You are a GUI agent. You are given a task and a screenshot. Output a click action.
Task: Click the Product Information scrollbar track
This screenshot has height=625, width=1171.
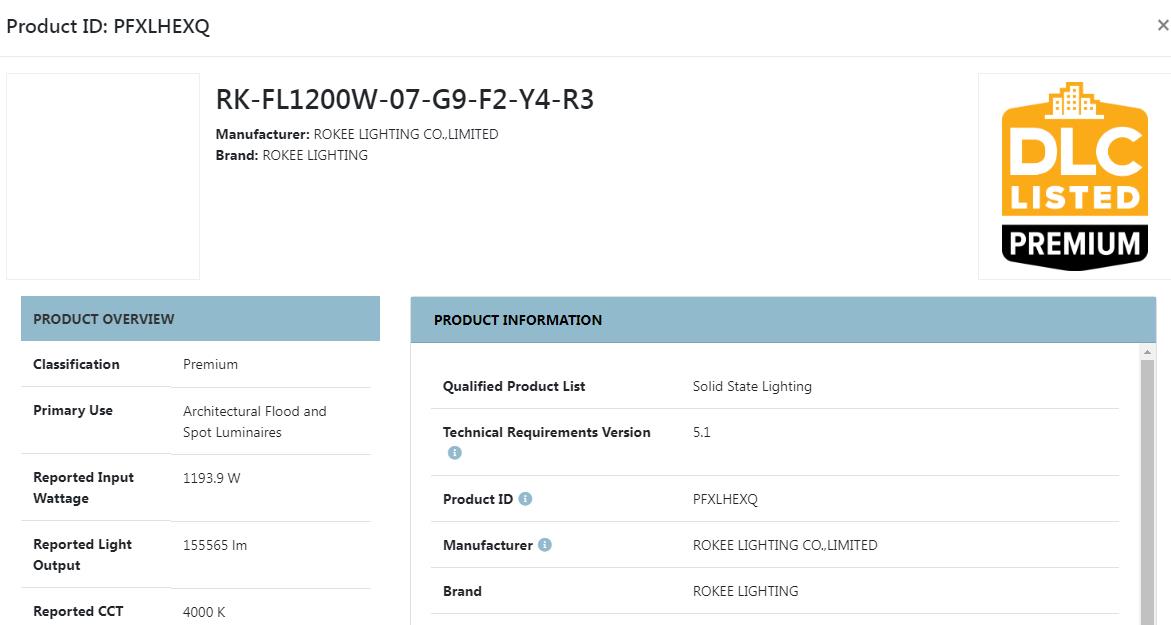(1147, 491)
